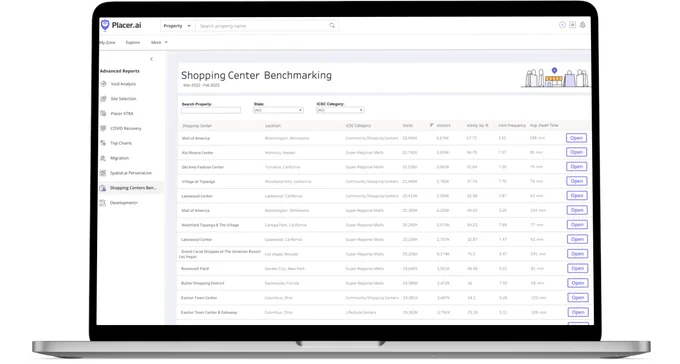680x364 pixels.
Task: Click the search magnifier icon
Action: pos(332,26)
